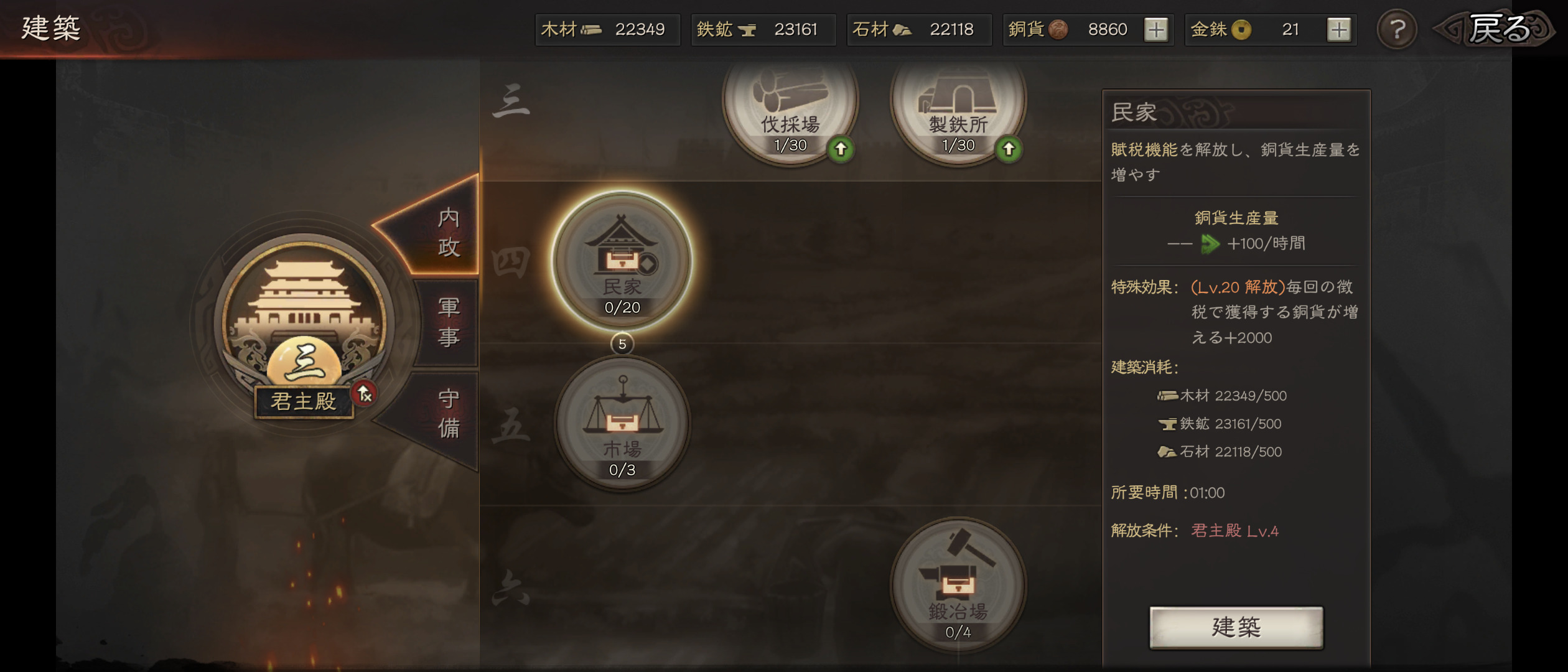Screen dimensions: 1568x672
Task: Click the 建築 build button
Action: 1236,627
